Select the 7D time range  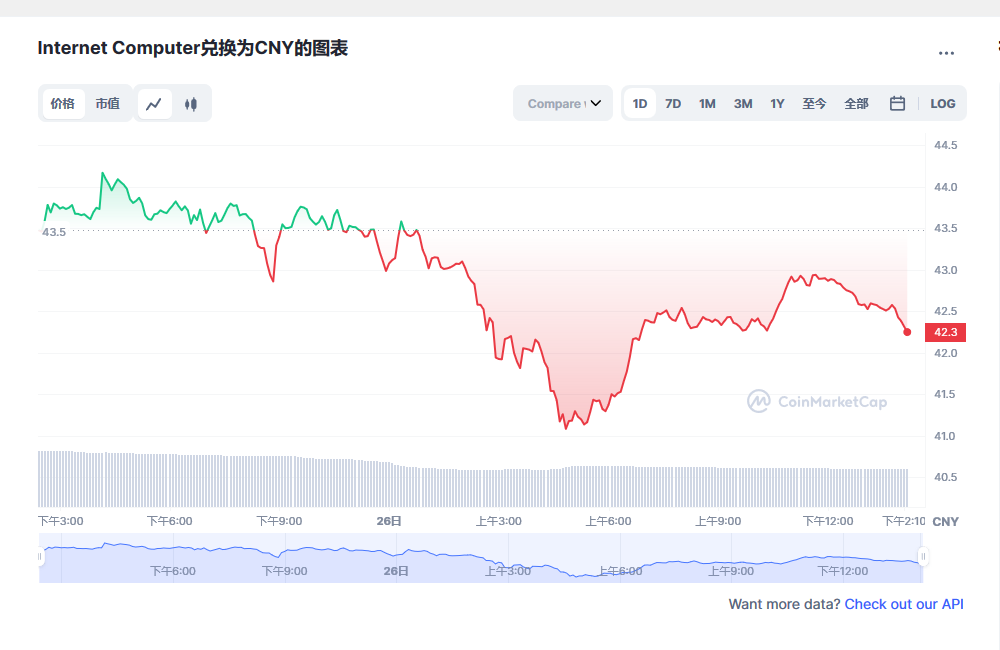[x=673, y=103]
